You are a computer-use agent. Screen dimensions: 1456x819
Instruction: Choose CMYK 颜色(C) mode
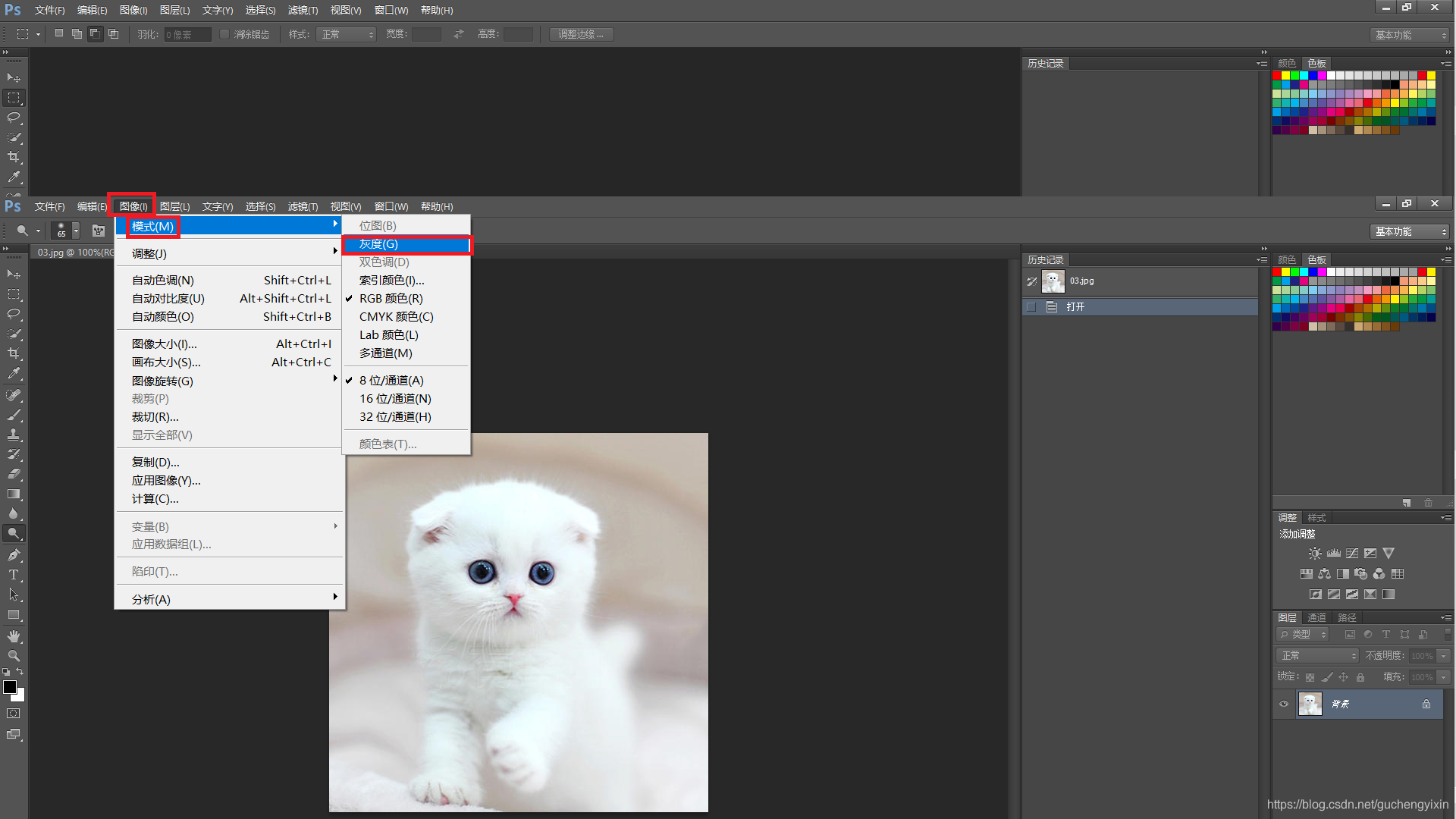406,317
